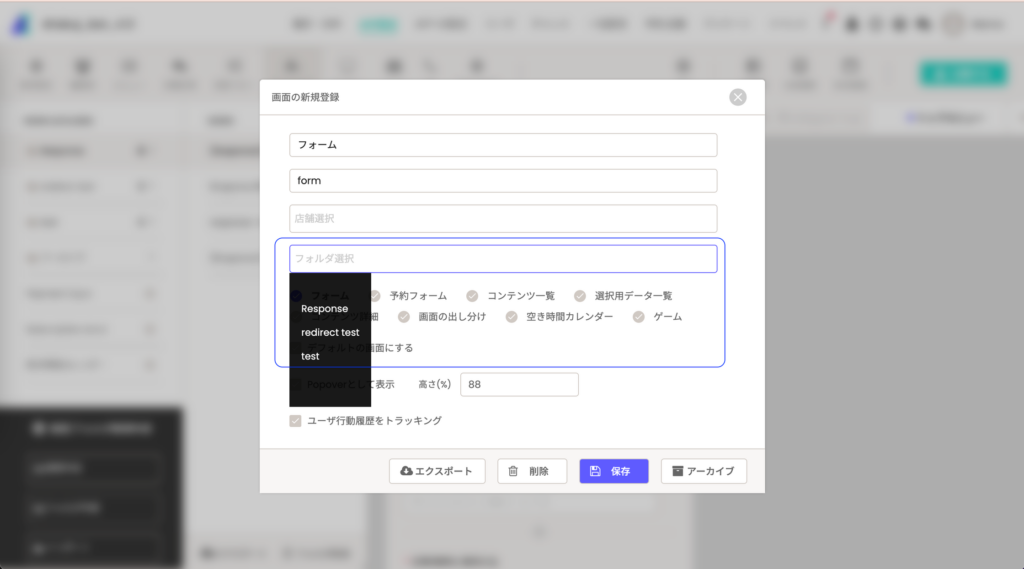Click the 高さ(%) field showing 88
Viewport: 1024px width, 569px height.
coord(519,385)
